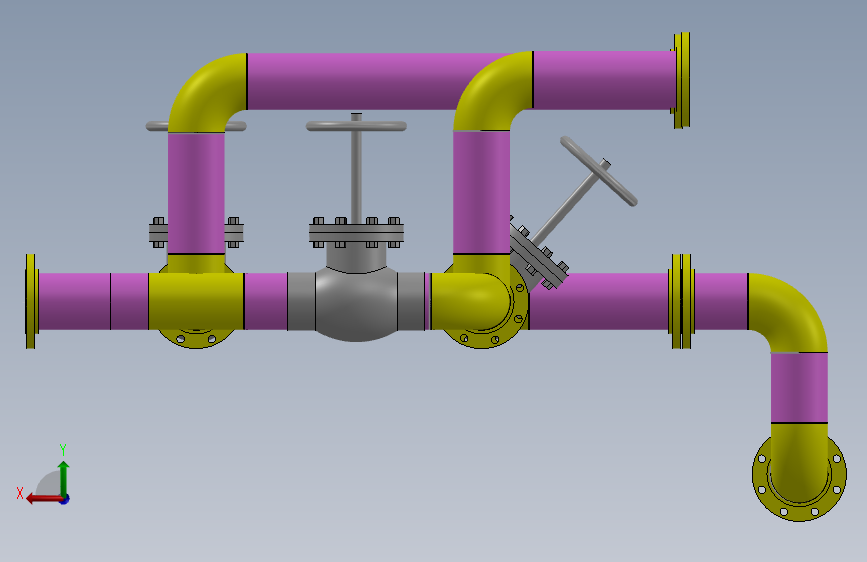Click the blue Z axis dot on the triad
Image resolution: width=867 pixels, height=562 pixels.
click(65, 499)
